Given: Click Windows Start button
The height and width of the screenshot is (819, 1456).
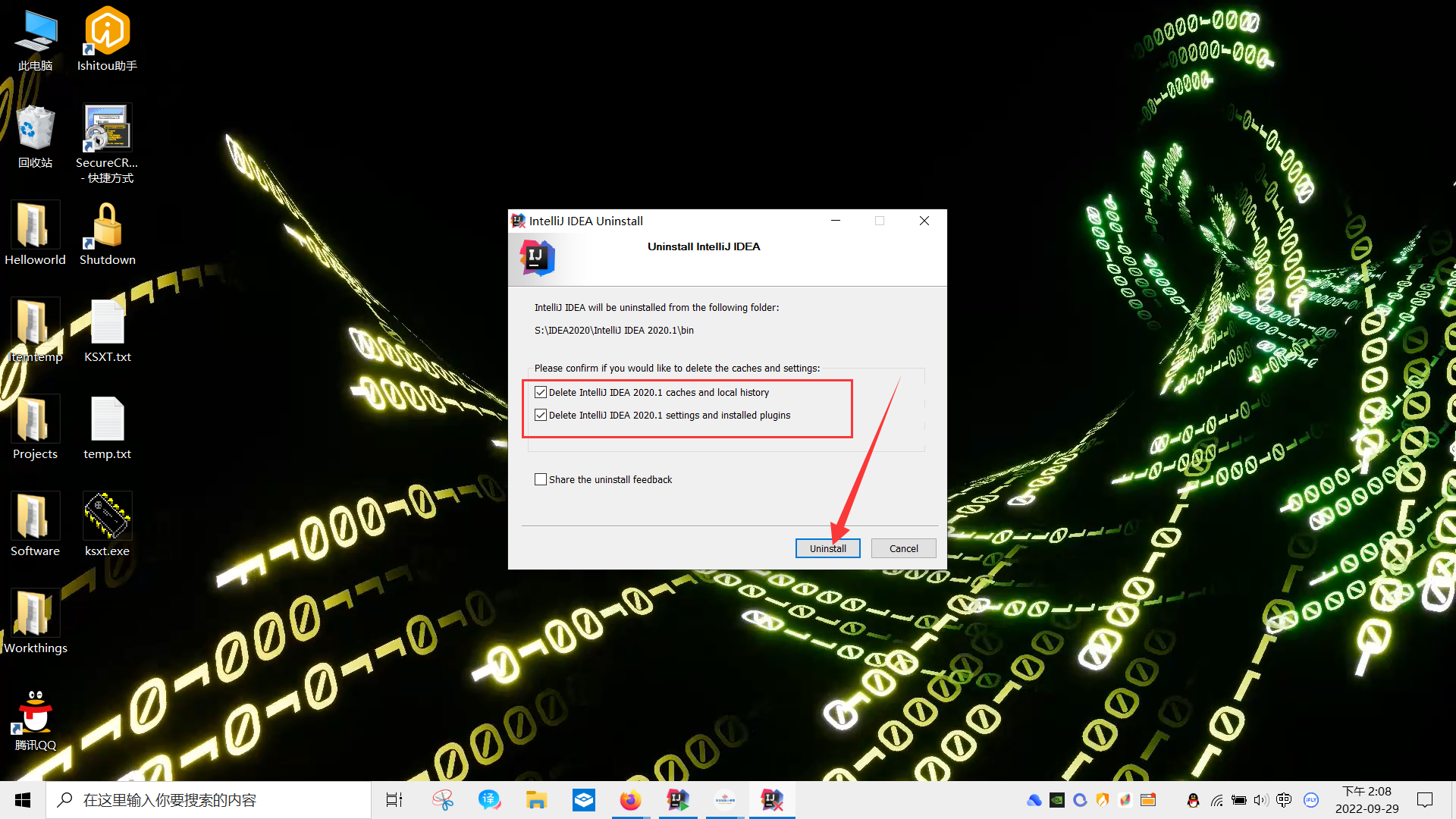Looking at the screenshot, I should point(23,800).
